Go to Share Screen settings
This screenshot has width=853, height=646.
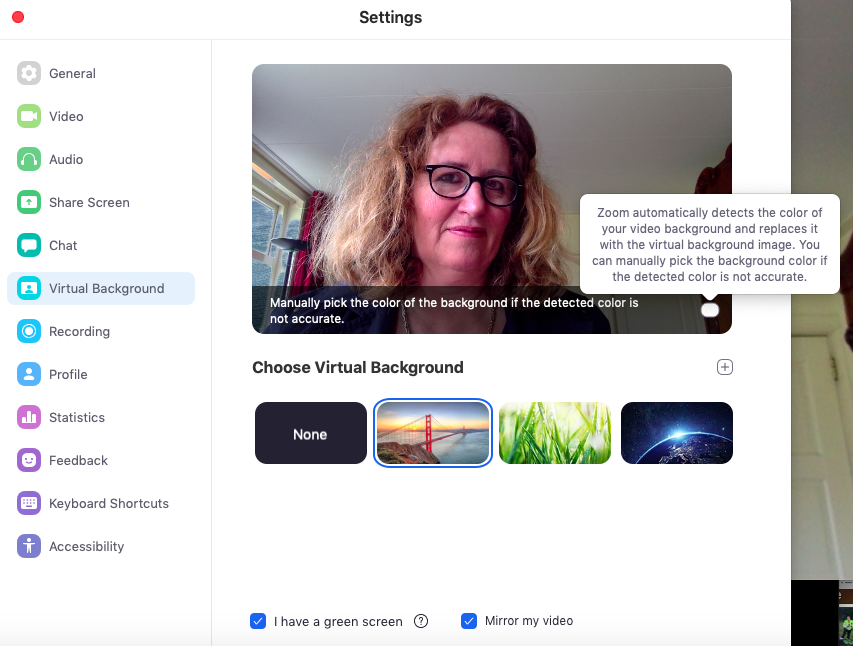[89, 202]
